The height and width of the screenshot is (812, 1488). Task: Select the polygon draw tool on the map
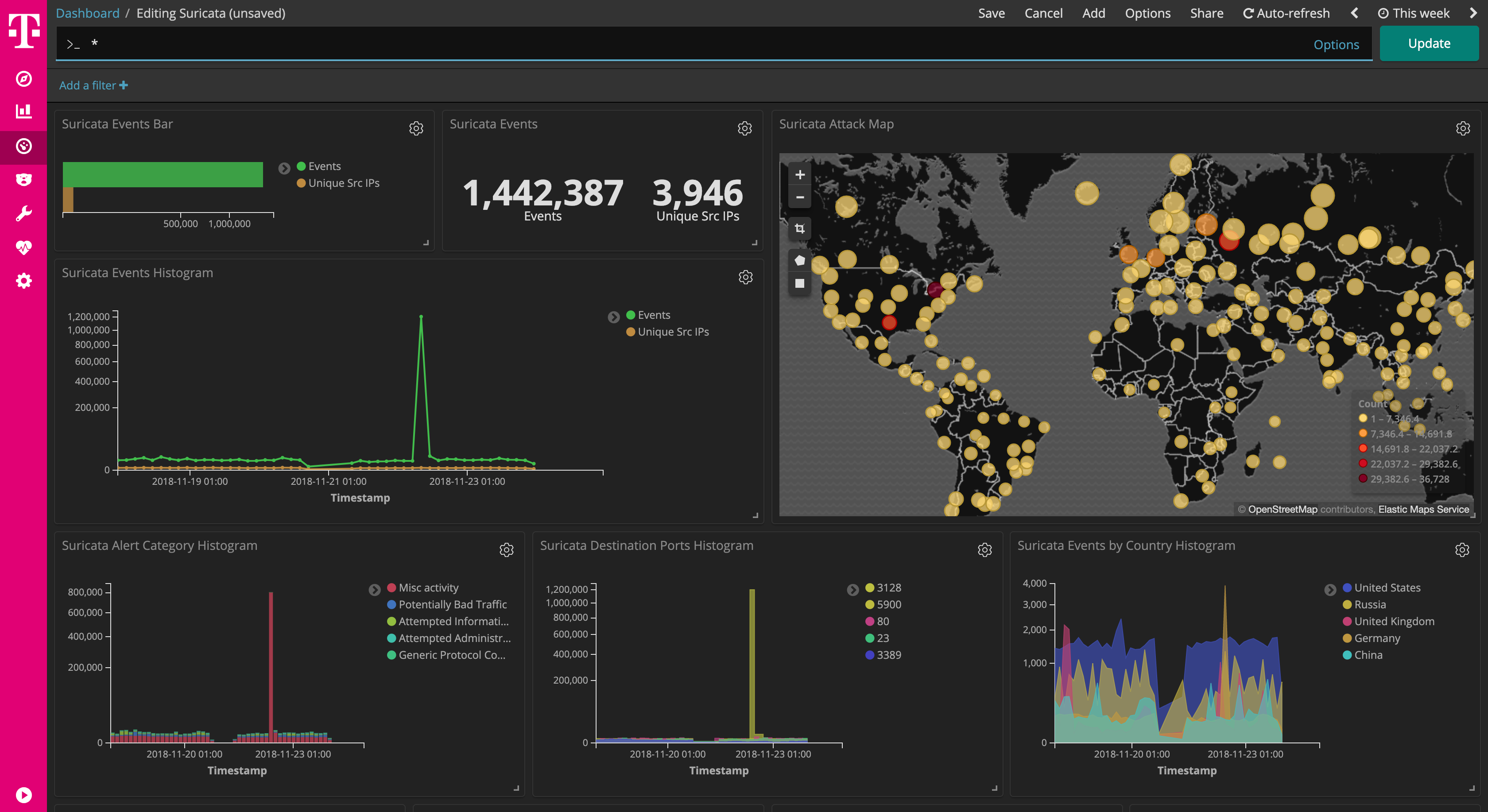coord(799,260)
